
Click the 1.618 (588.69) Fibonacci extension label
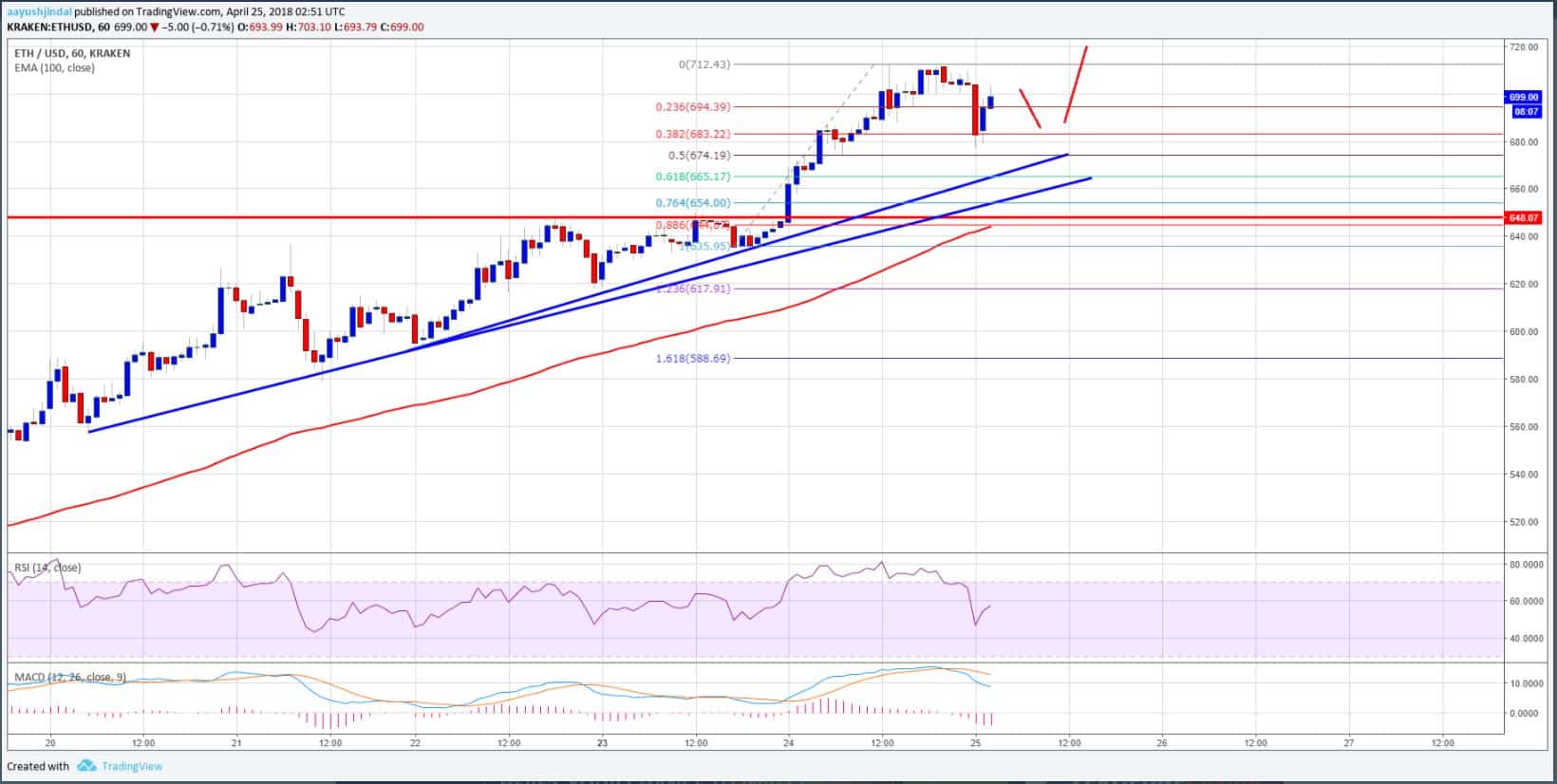pos(693,359)
